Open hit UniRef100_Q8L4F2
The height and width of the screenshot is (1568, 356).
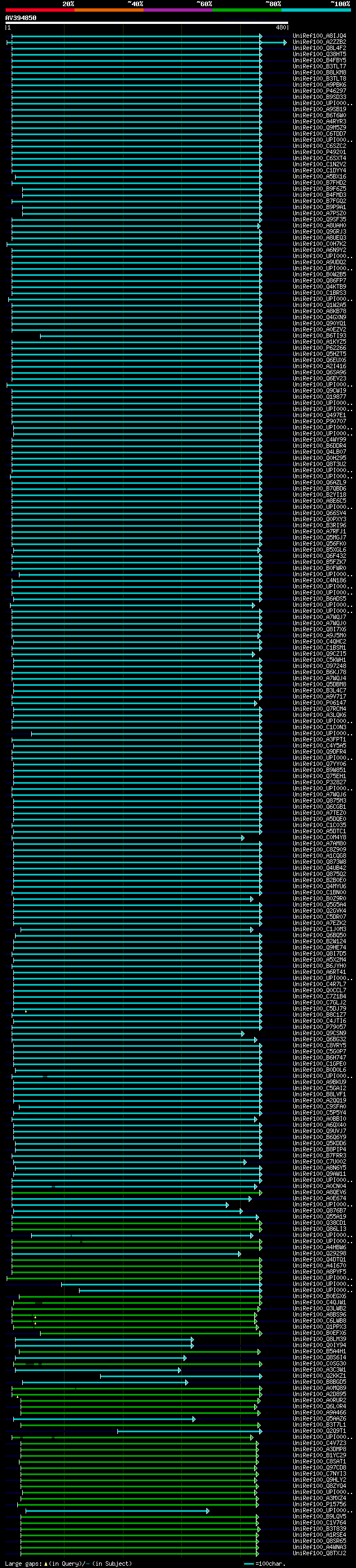319,48
